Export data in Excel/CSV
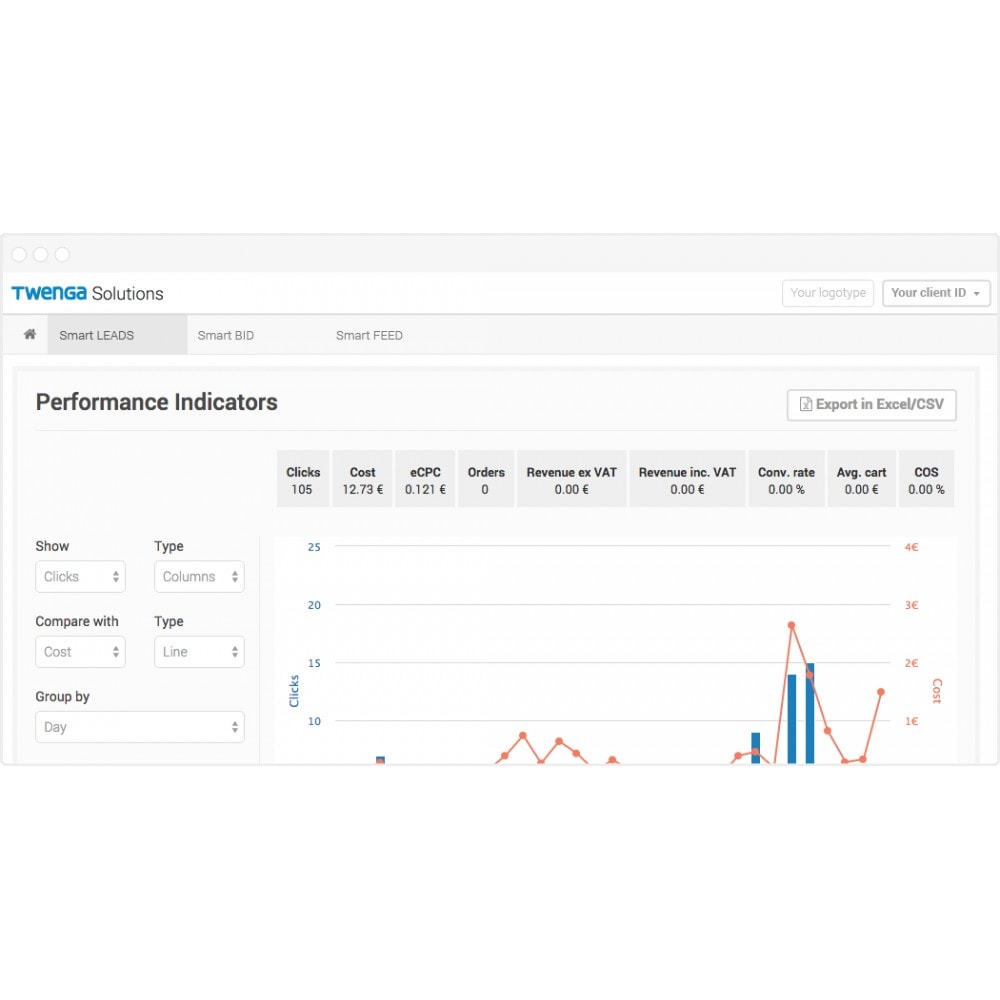The width and height of the screenshot is (1000, 1000). tap(871, 404)
